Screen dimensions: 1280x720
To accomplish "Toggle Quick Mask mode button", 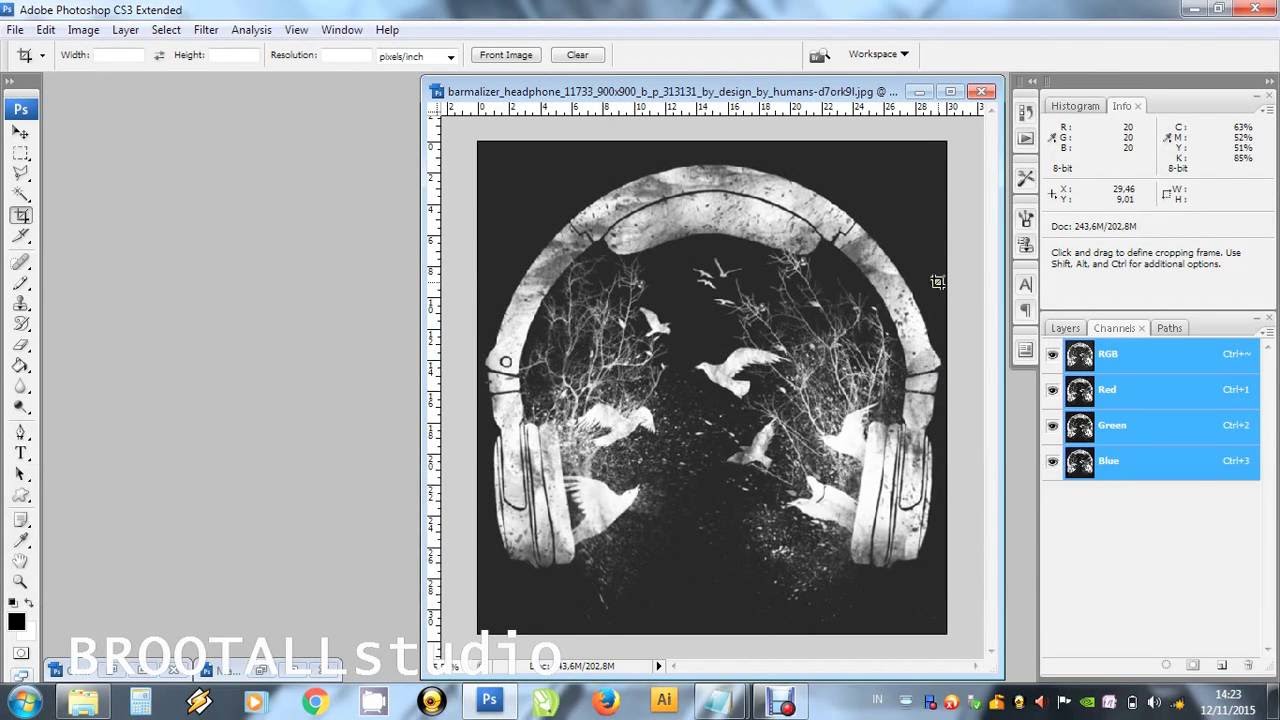I will click(21, 653).
